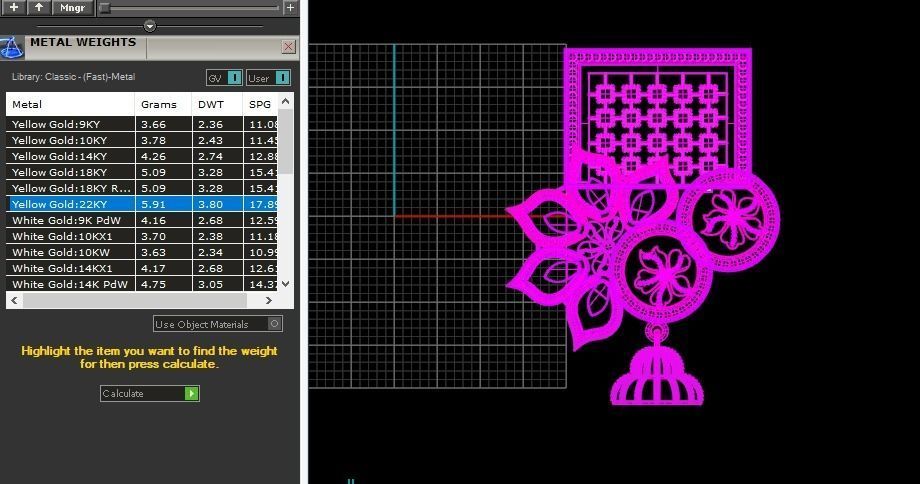Click the 3.80 DWT value
This screenshot has width=920, height=484.
tap(210, 204)
